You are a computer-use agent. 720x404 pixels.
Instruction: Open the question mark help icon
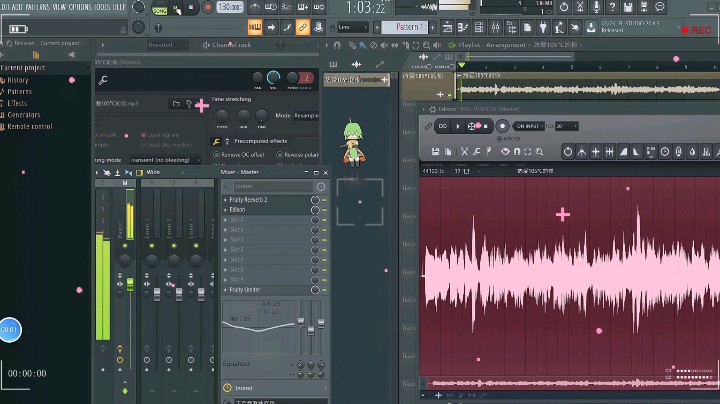point(612,7)
